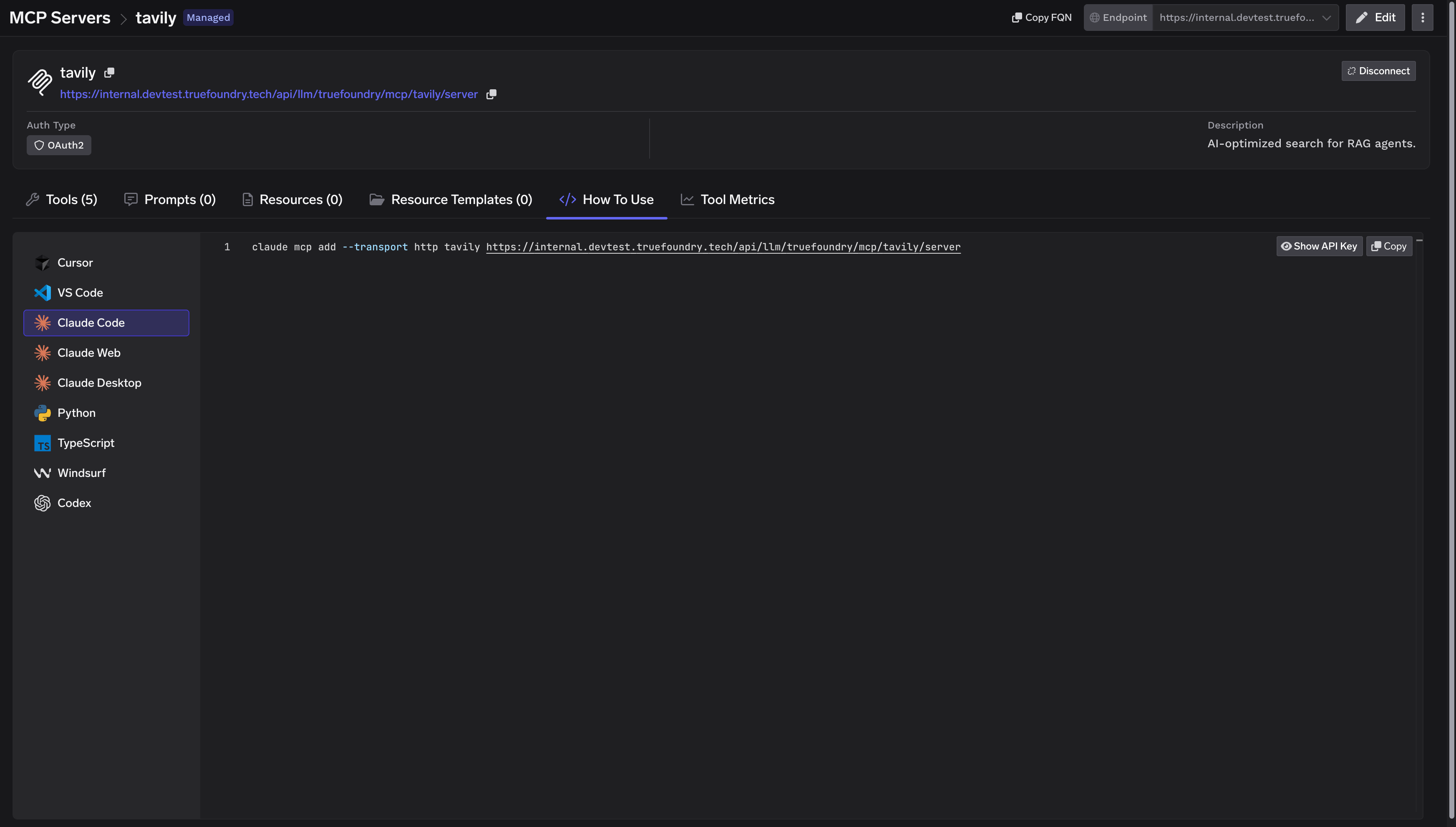Click the Claude Desktop starburst icon
Viewport: 1456px width, 827px height.
pos(42,383)
